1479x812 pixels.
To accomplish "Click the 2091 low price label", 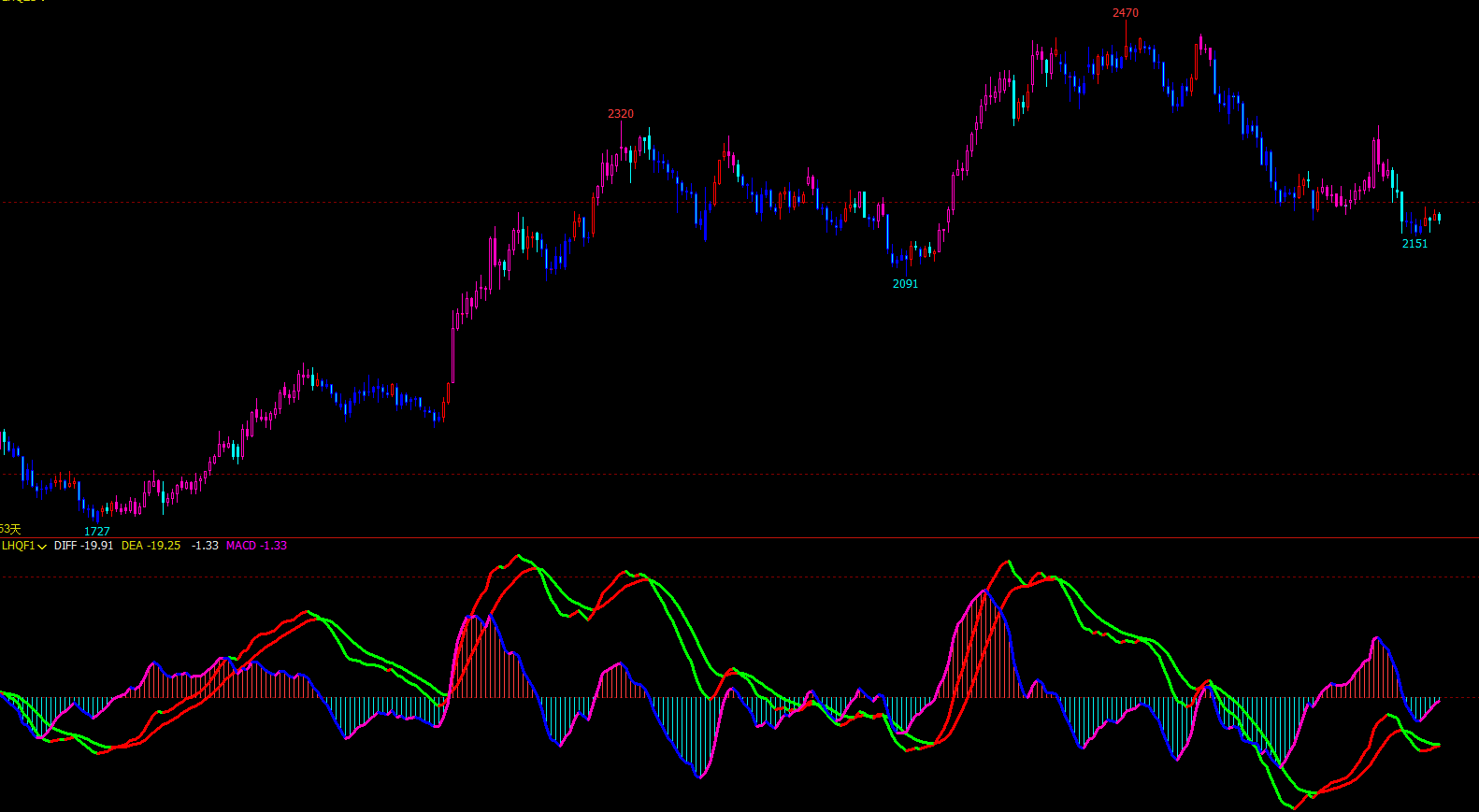I will click(x=905, y=284).
